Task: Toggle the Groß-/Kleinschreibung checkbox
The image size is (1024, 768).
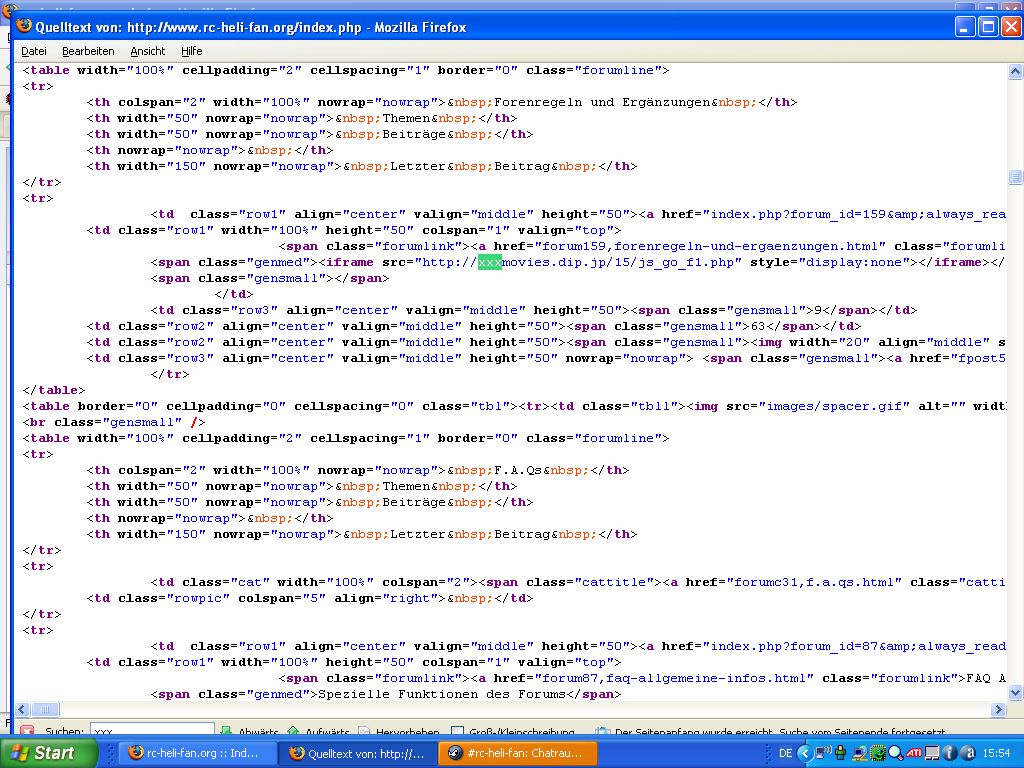Action: point(458,732)
